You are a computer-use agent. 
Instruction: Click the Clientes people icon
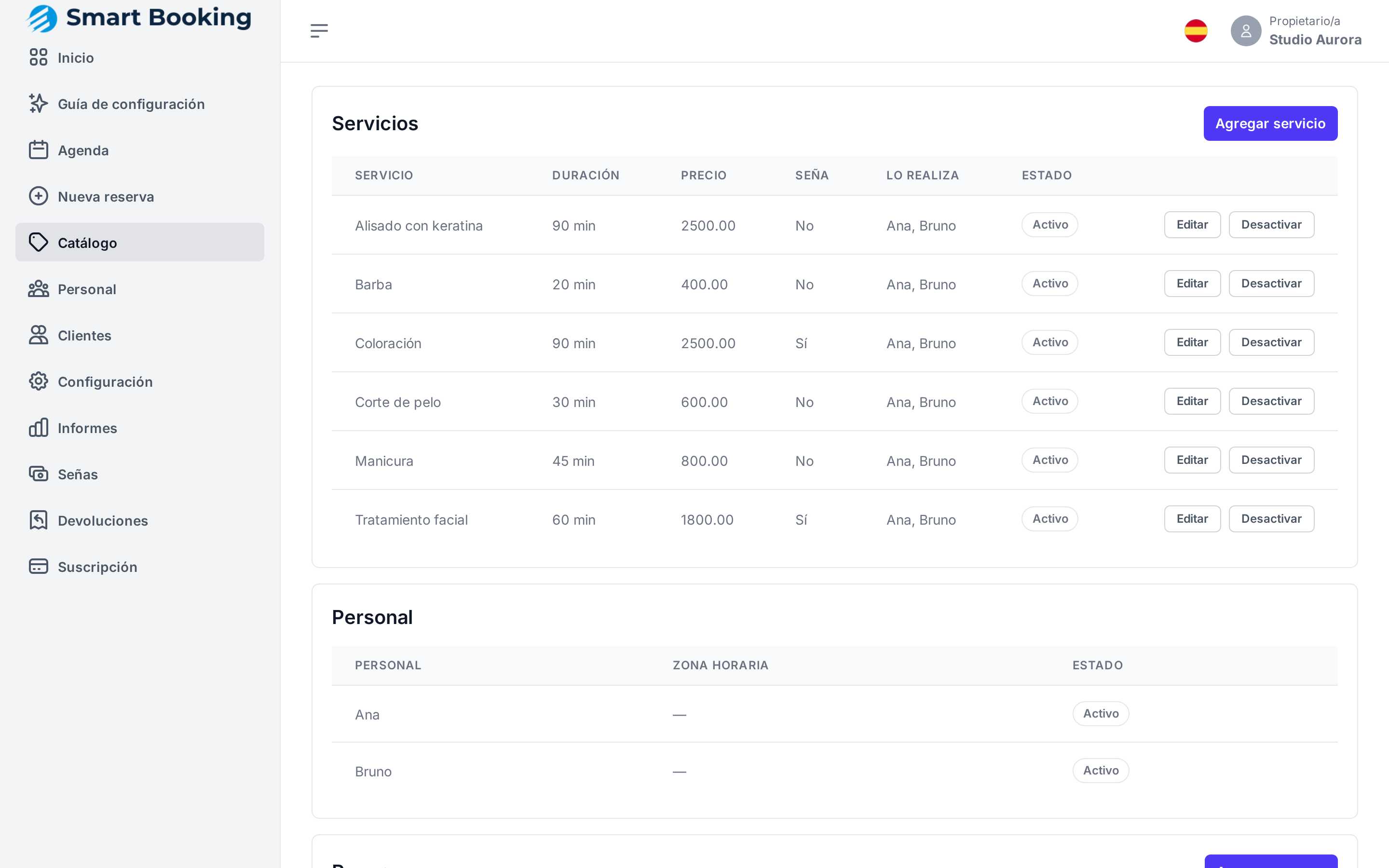tap(39, 335)
